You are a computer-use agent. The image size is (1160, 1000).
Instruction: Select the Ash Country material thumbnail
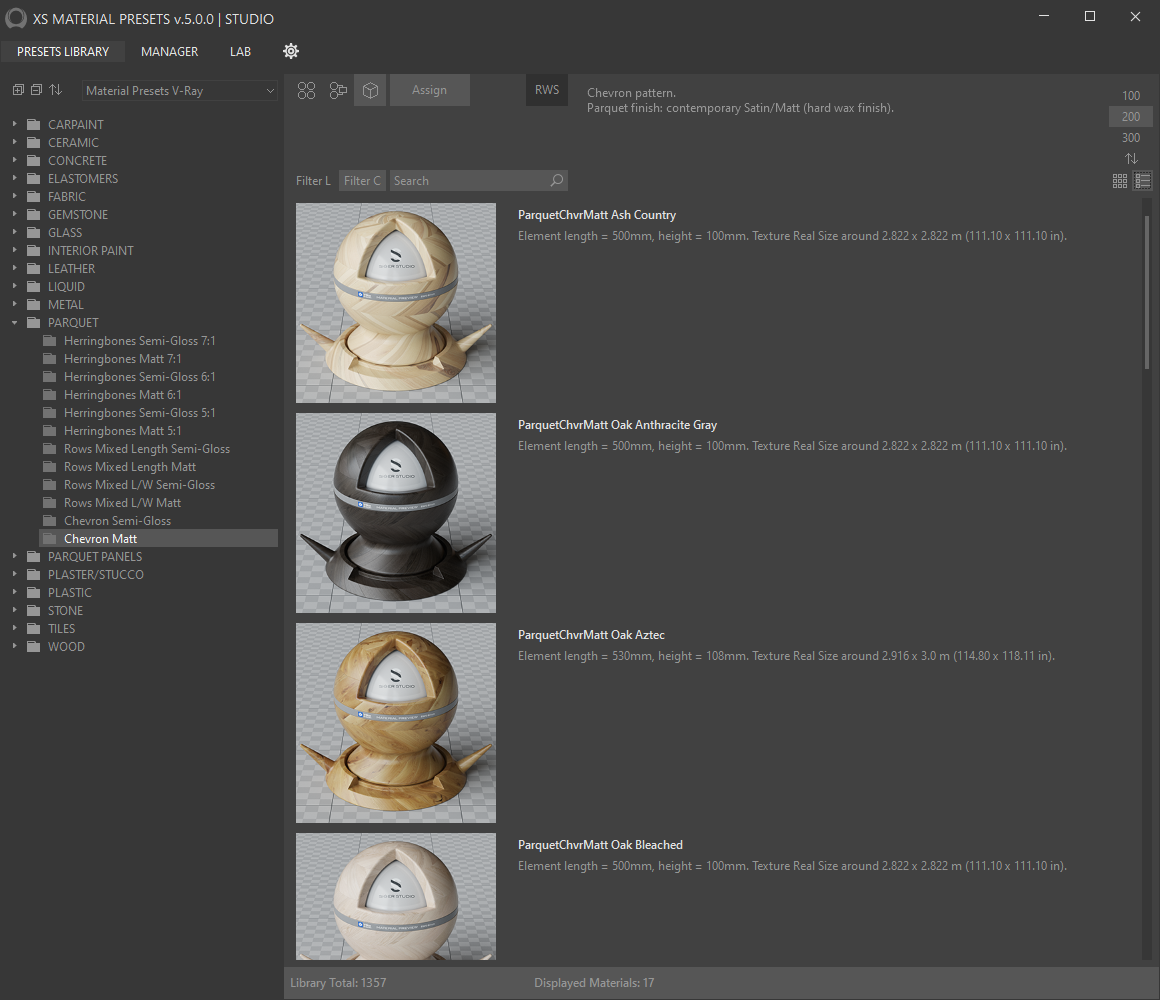[396, 303]
